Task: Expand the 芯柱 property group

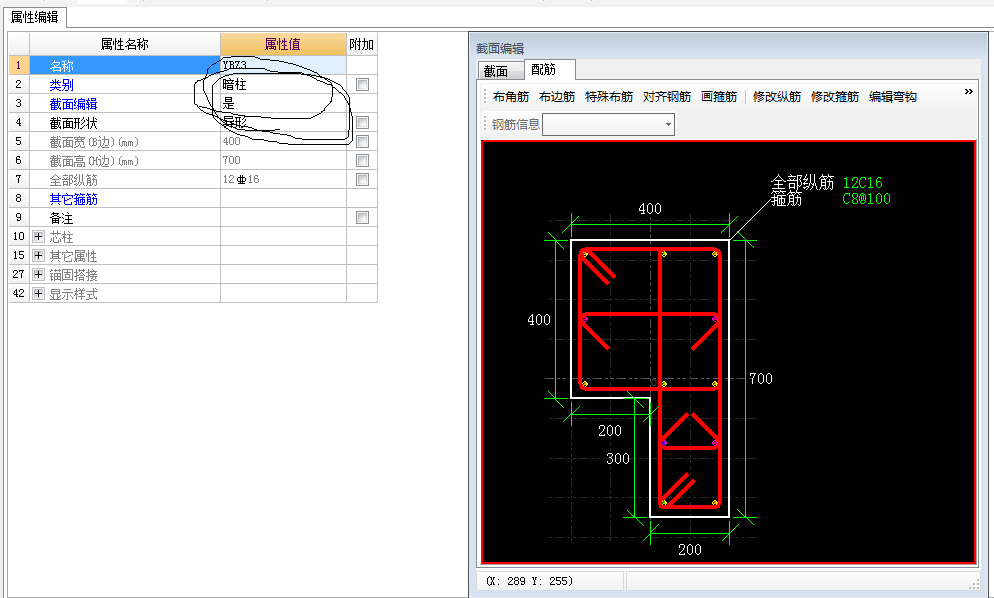Action: coord(39,237)
